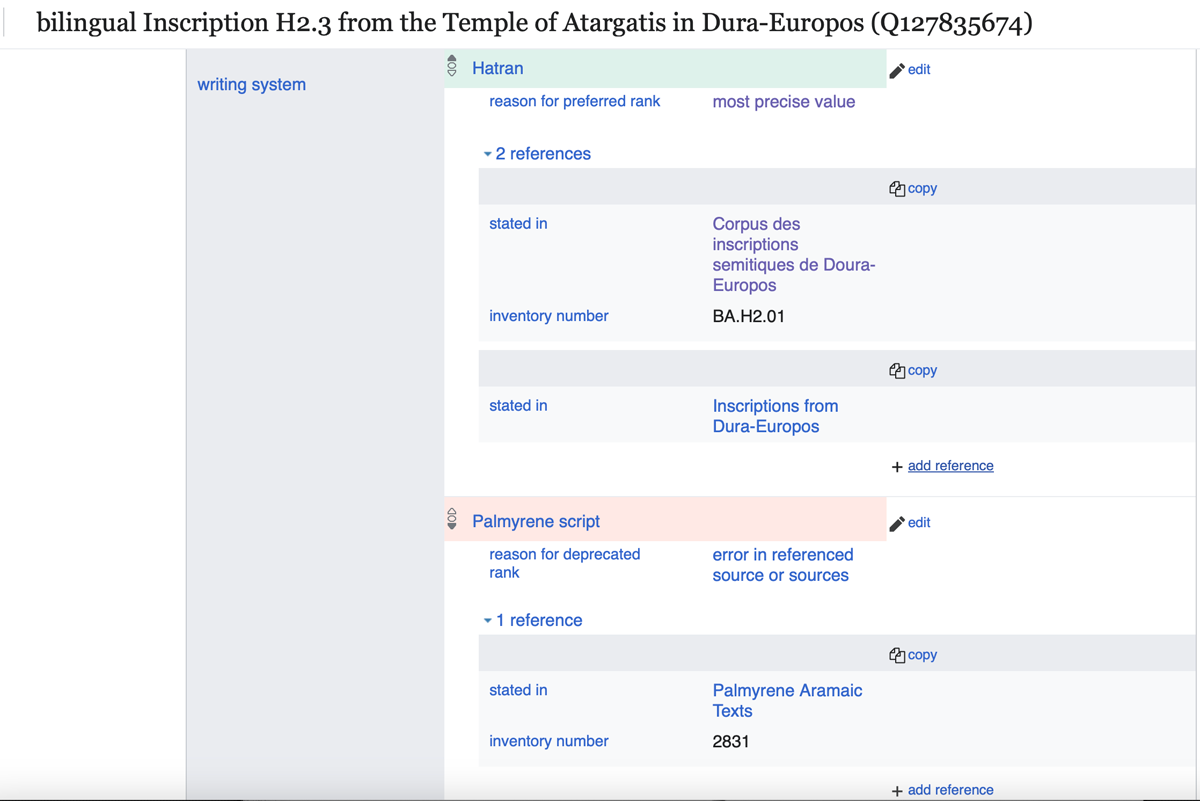This screenshot has width=1200, height=801.
Task: Follow the most precise value link
Action: (783, 102)
